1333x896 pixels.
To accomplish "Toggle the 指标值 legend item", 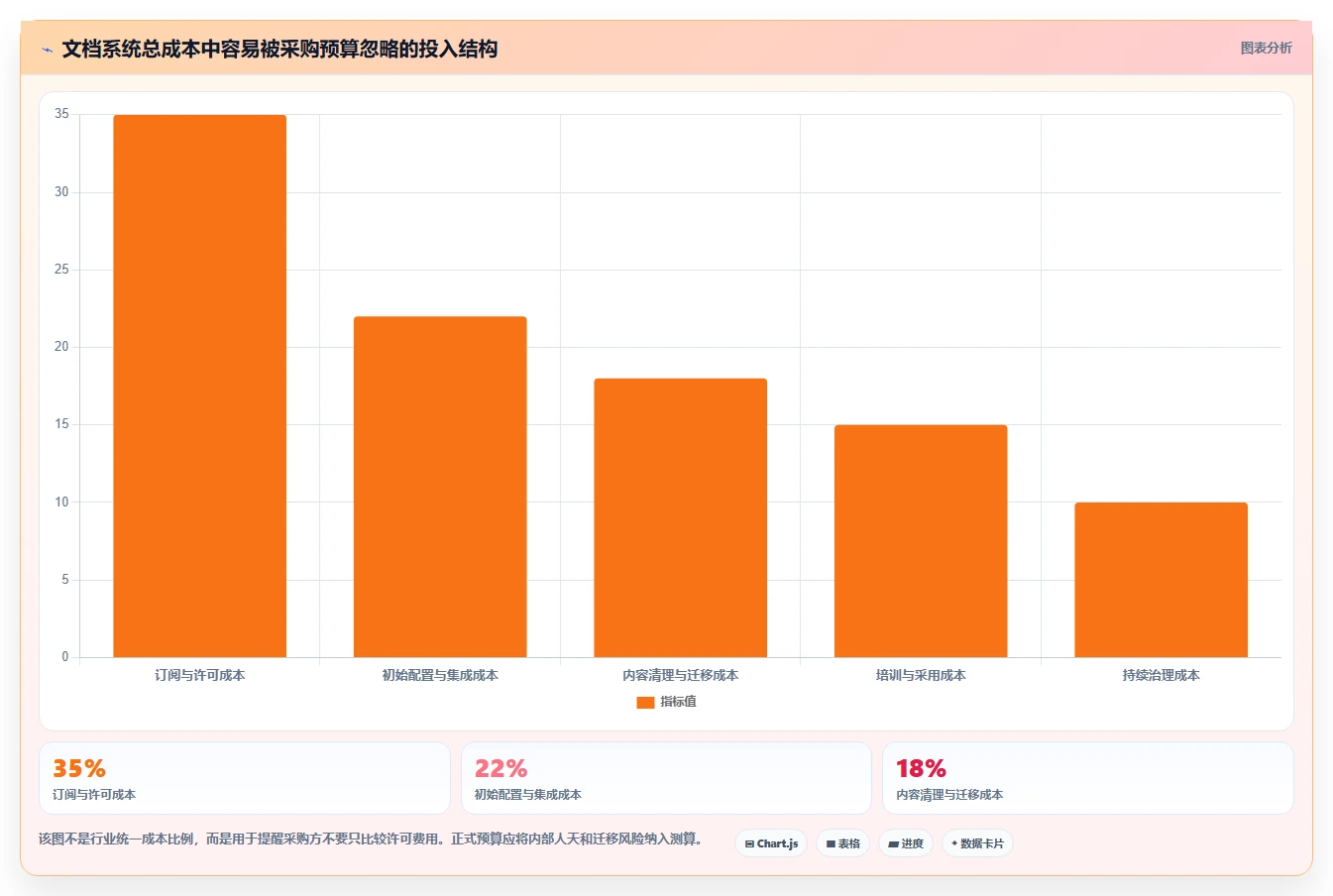I will [666, 702].
